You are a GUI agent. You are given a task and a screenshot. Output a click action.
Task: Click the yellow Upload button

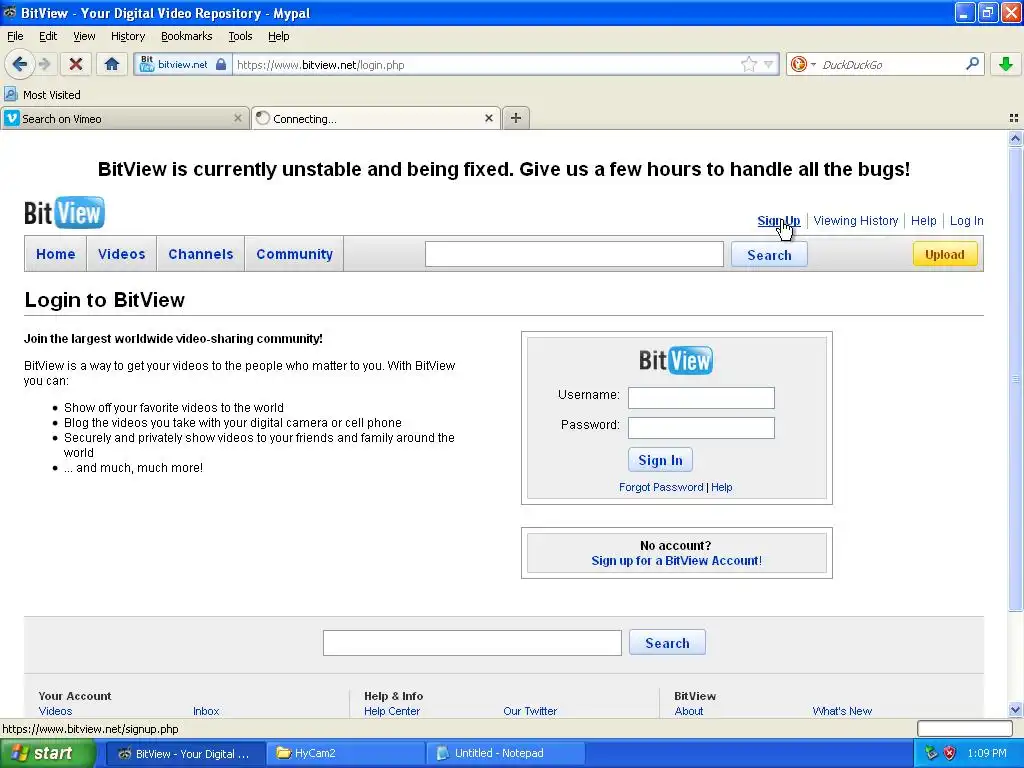point(944,254)
